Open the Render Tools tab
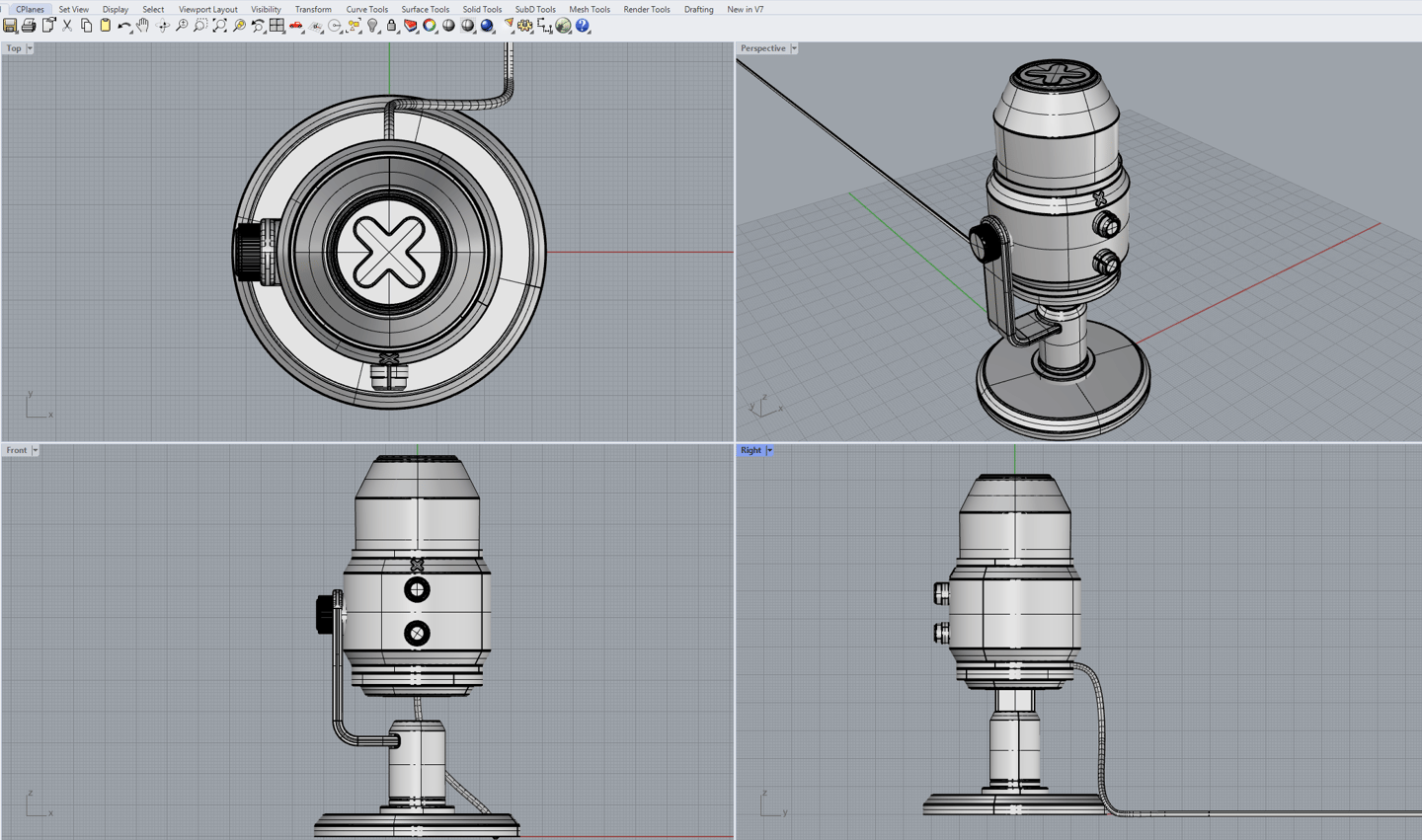1422x840 pixels. [x=647, y=9]
